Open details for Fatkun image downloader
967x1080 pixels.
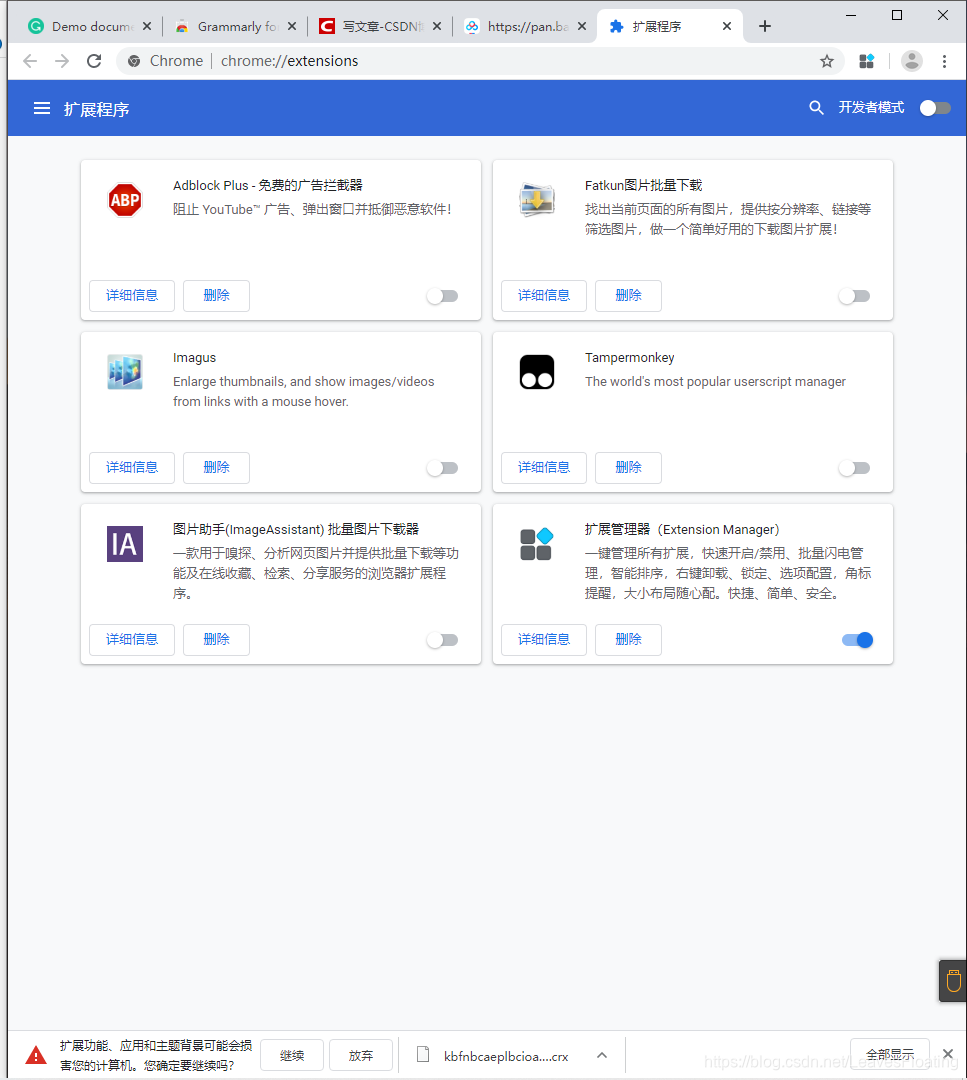click(x=543, y=295)
